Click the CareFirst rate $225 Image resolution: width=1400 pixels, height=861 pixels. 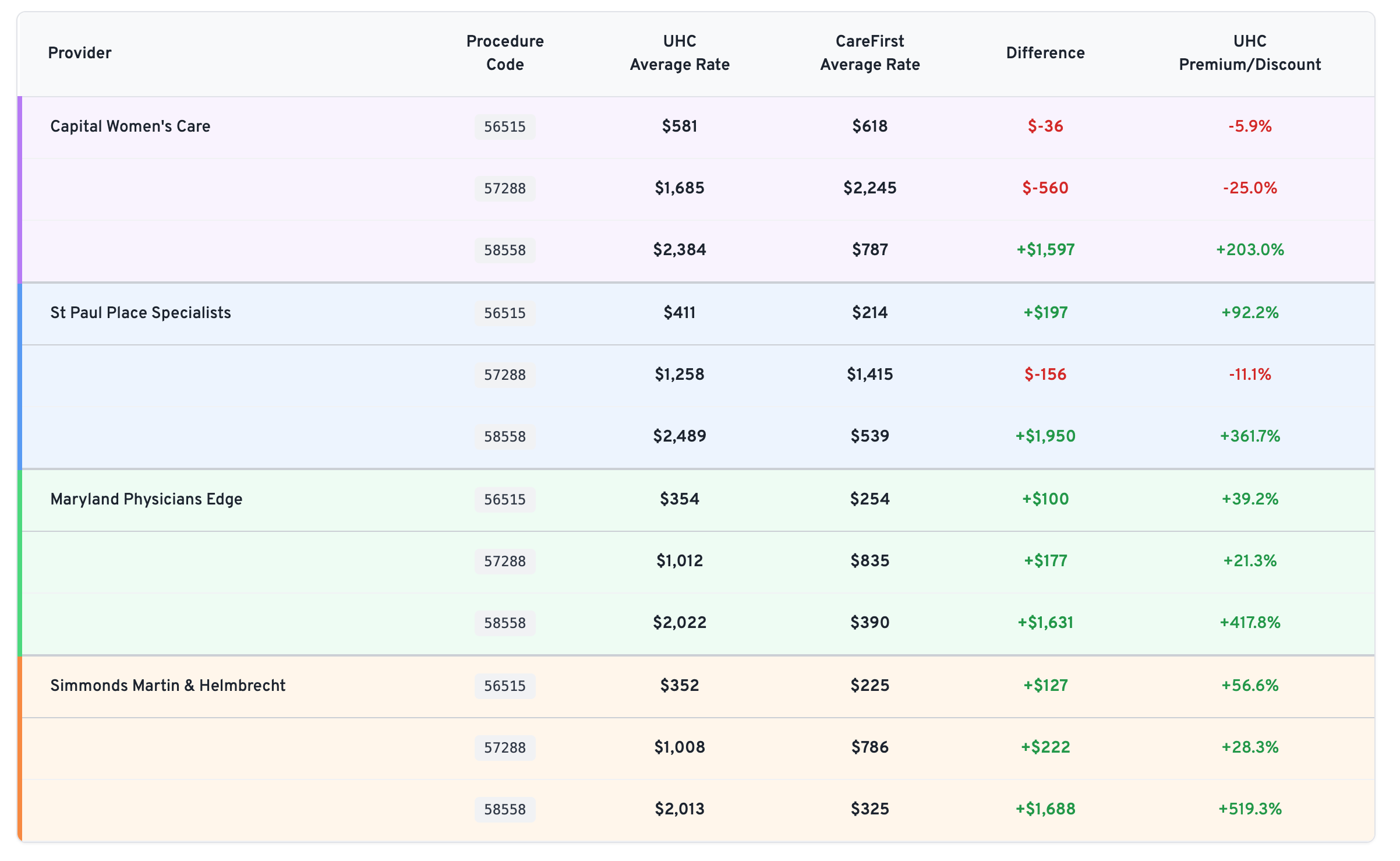coord(870,686)
